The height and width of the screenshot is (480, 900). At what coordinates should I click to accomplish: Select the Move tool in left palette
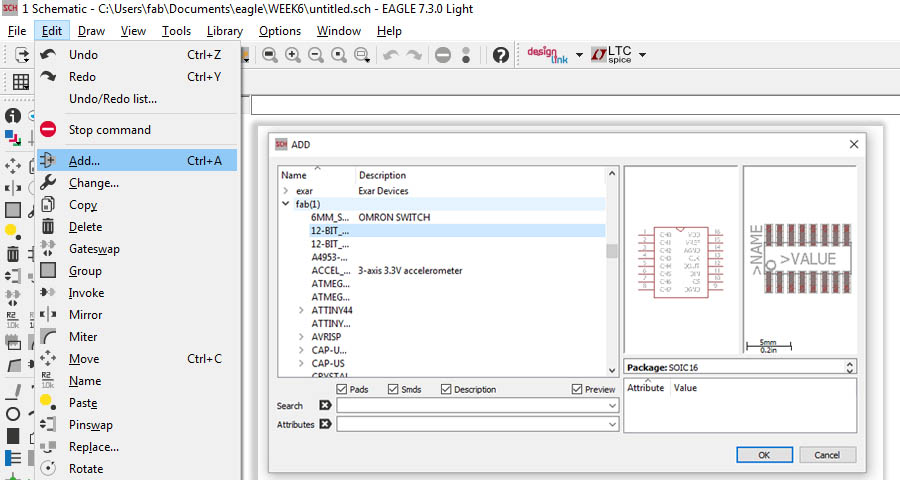[13, 166]
